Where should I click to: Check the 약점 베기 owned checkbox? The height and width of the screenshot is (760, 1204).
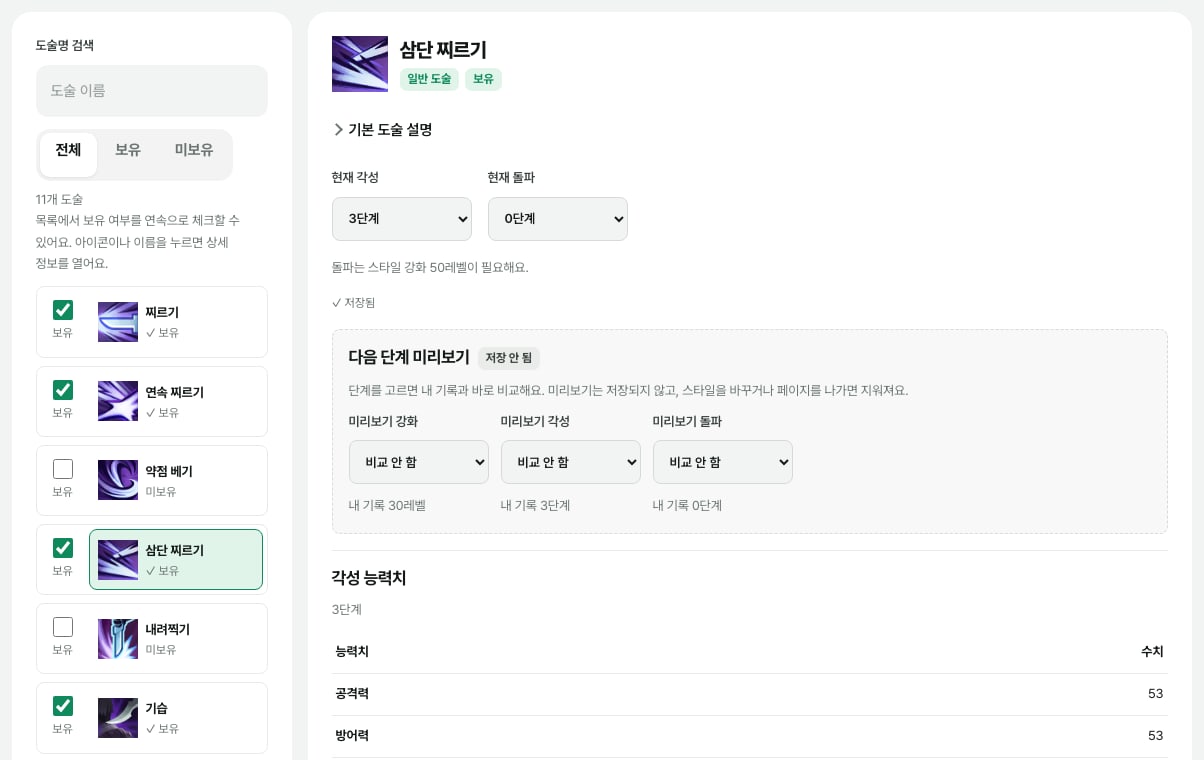tap(63, 469)
